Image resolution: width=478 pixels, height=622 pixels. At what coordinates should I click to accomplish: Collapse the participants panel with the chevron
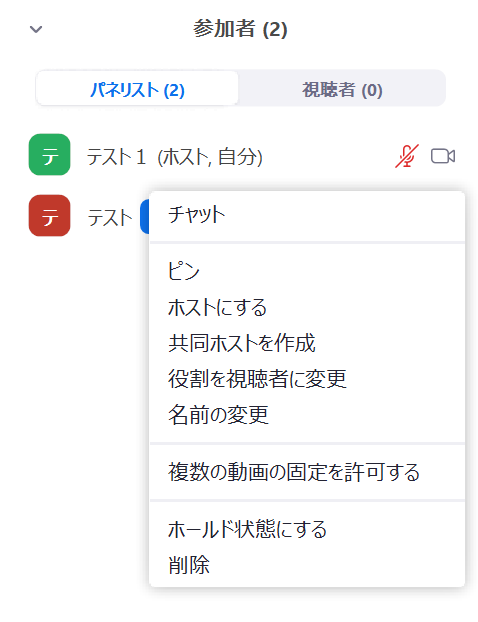pyautogui.click(x=36, y=29)
